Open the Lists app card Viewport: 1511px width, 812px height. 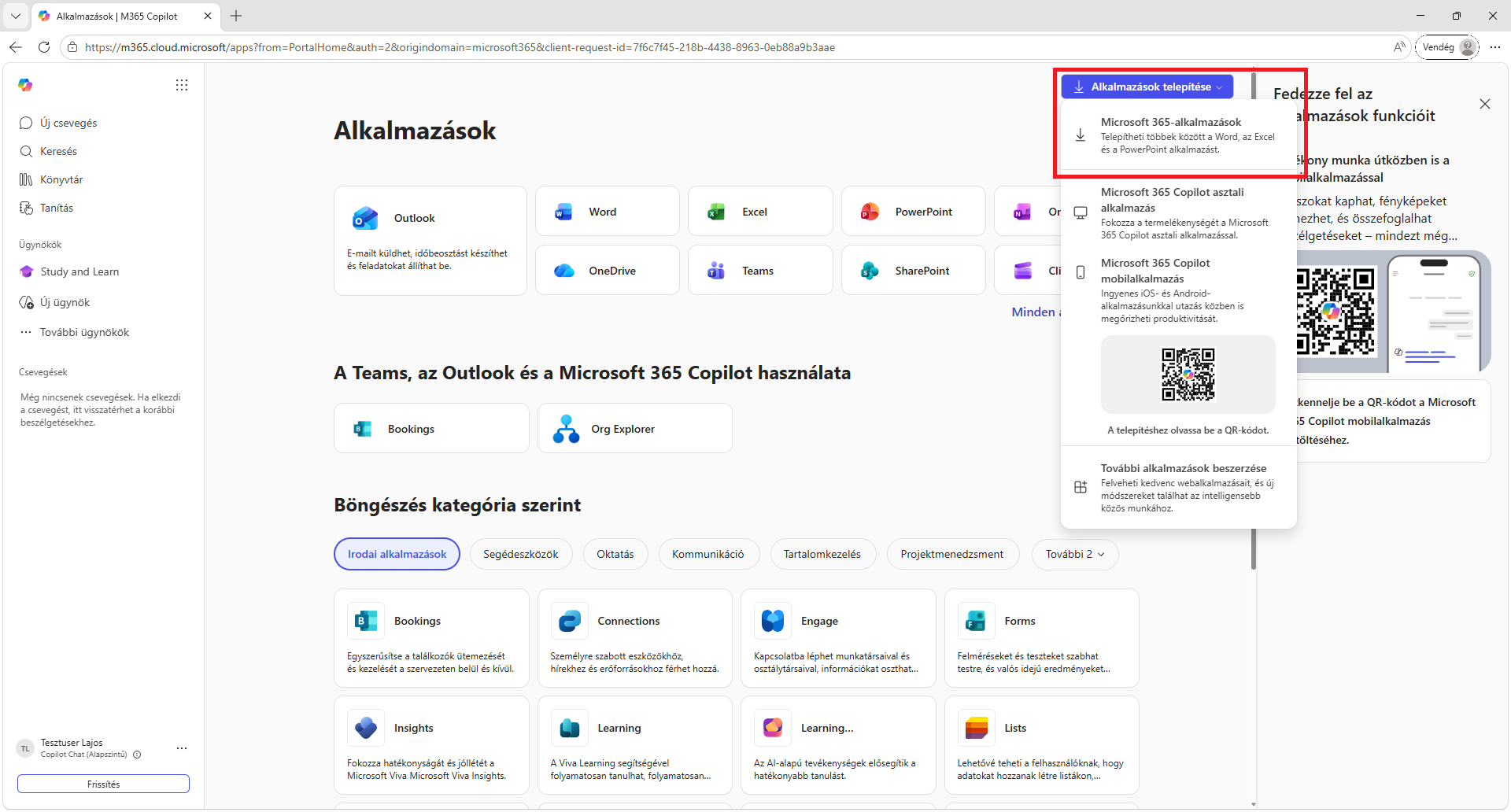[1042, 745]
